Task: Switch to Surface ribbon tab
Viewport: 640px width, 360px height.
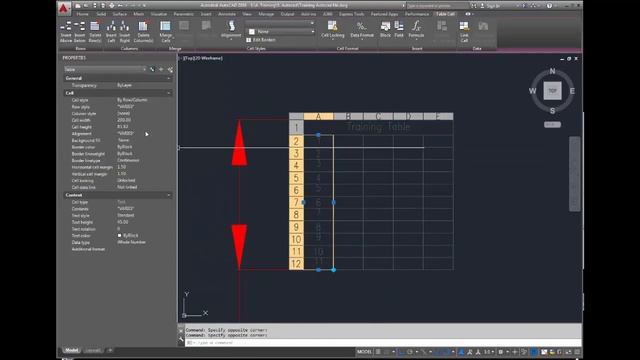Action: (120, 14)
